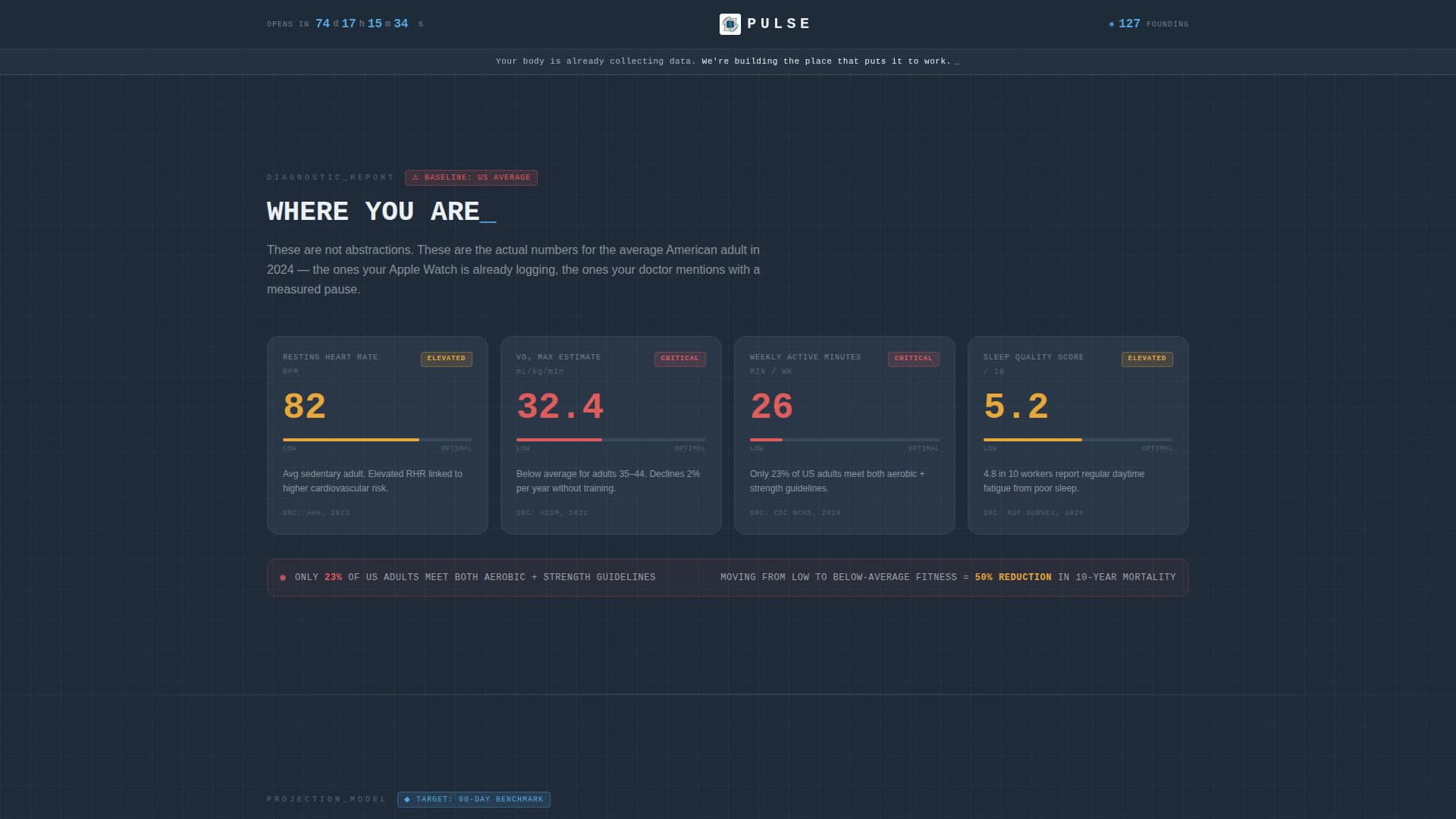Viewport: 1456px width, 819px height.
Task: Click the 127 founding members count
Action: [1129, 24]
